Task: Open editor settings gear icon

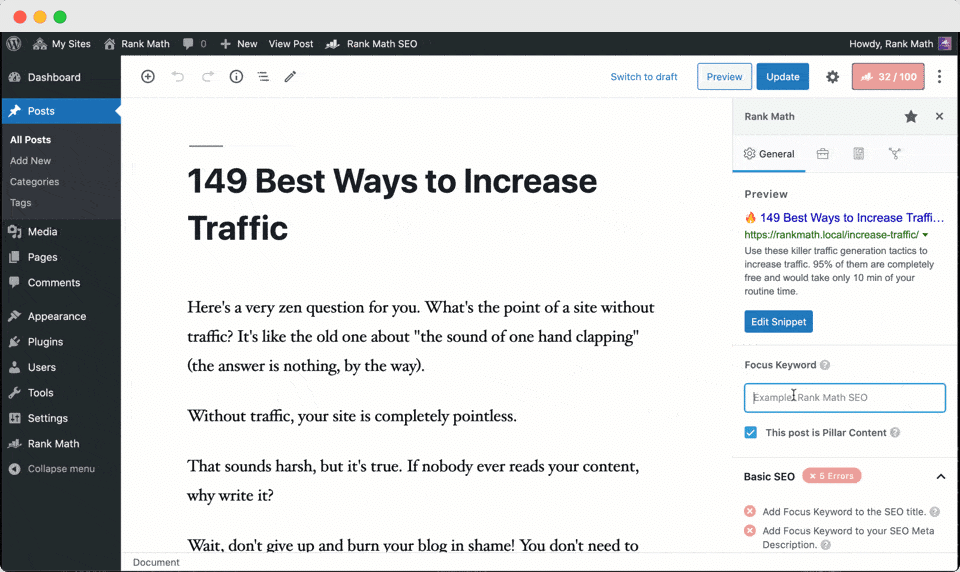Action: [832, 77]
